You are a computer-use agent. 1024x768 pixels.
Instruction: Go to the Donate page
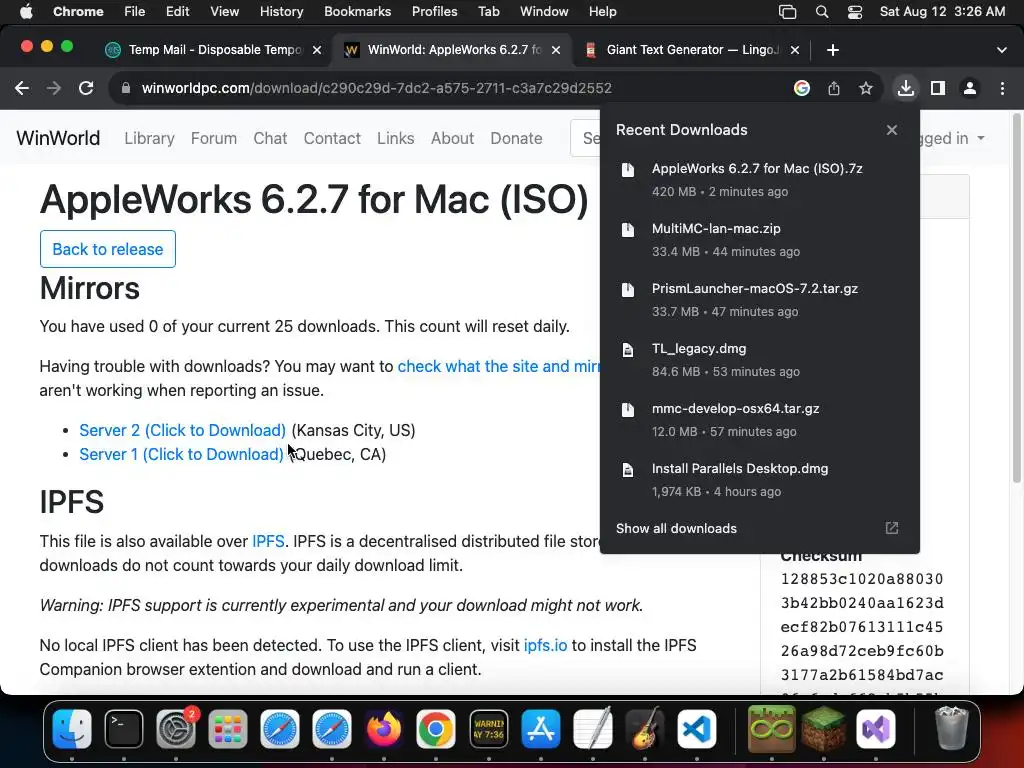click(x=517, y=138)
